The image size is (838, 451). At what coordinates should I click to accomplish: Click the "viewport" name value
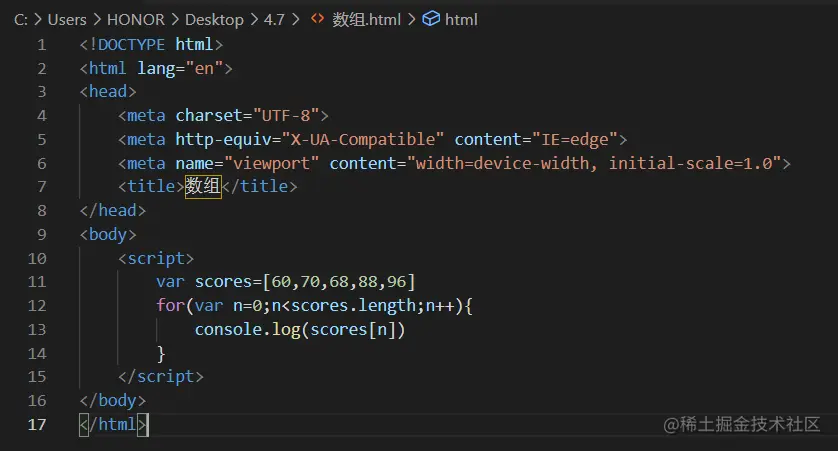(271, 163)
